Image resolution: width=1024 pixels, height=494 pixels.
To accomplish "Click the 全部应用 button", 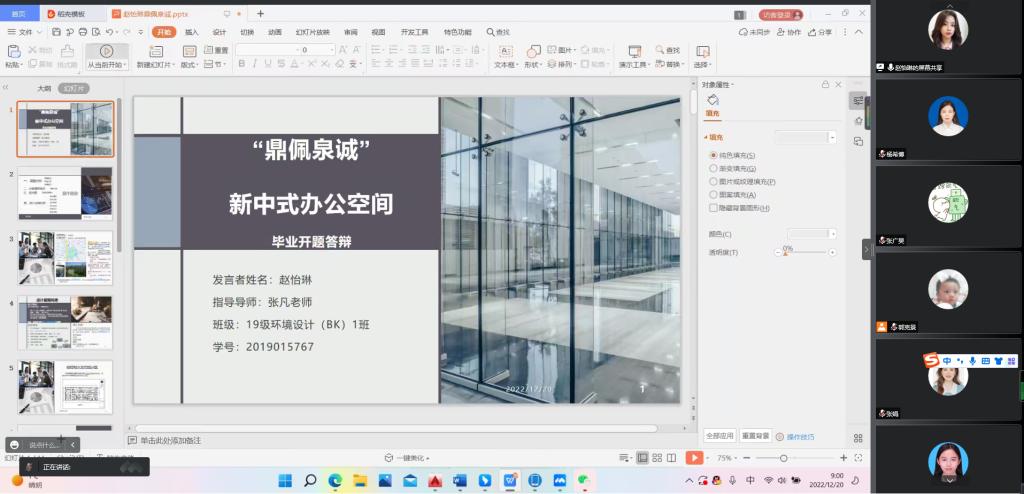I will point(720,436).
